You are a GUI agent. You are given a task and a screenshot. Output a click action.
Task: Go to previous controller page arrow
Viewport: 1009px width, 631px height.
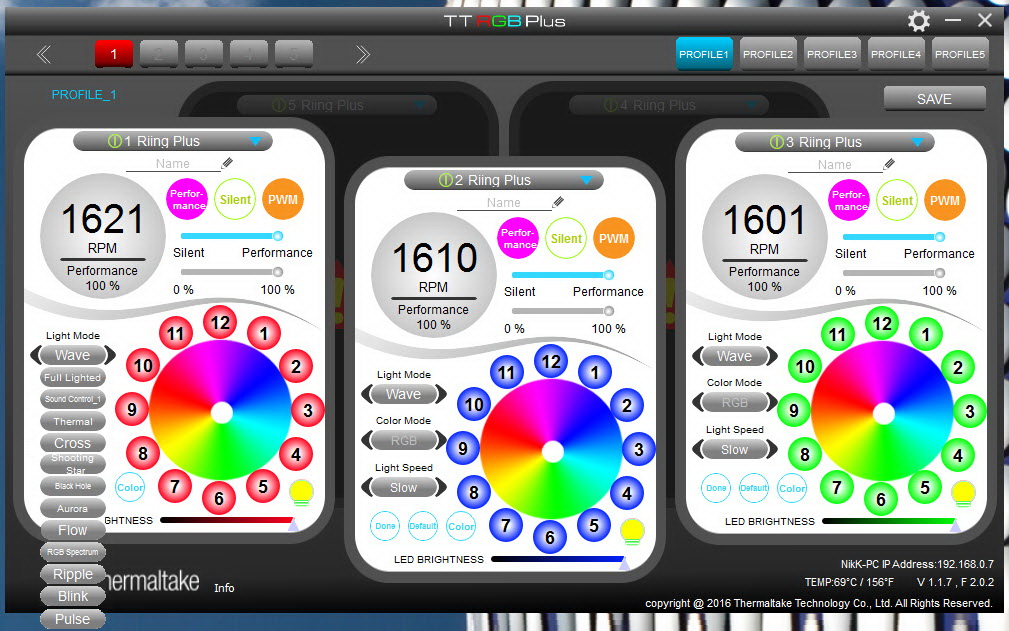point(44,54)
